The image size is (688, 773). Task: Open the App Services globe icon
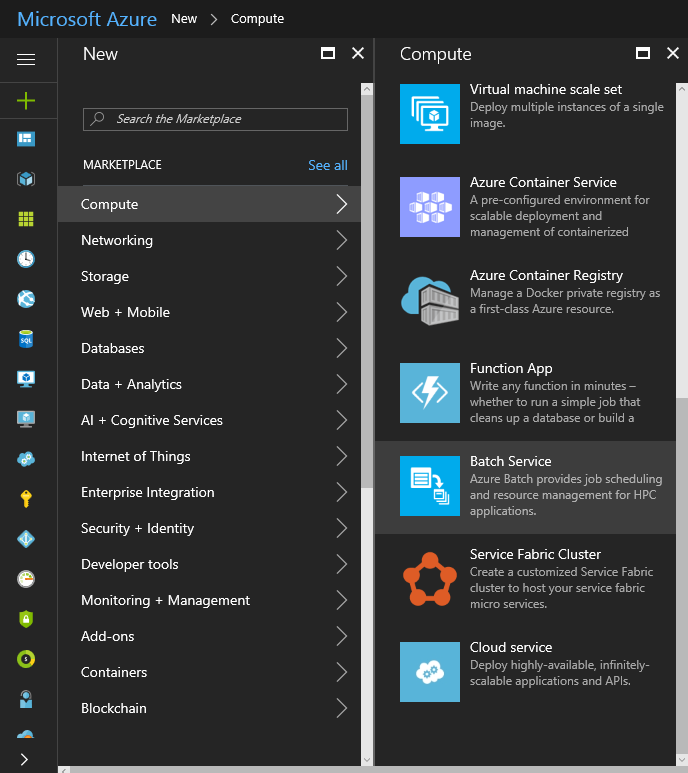[26, 299]
